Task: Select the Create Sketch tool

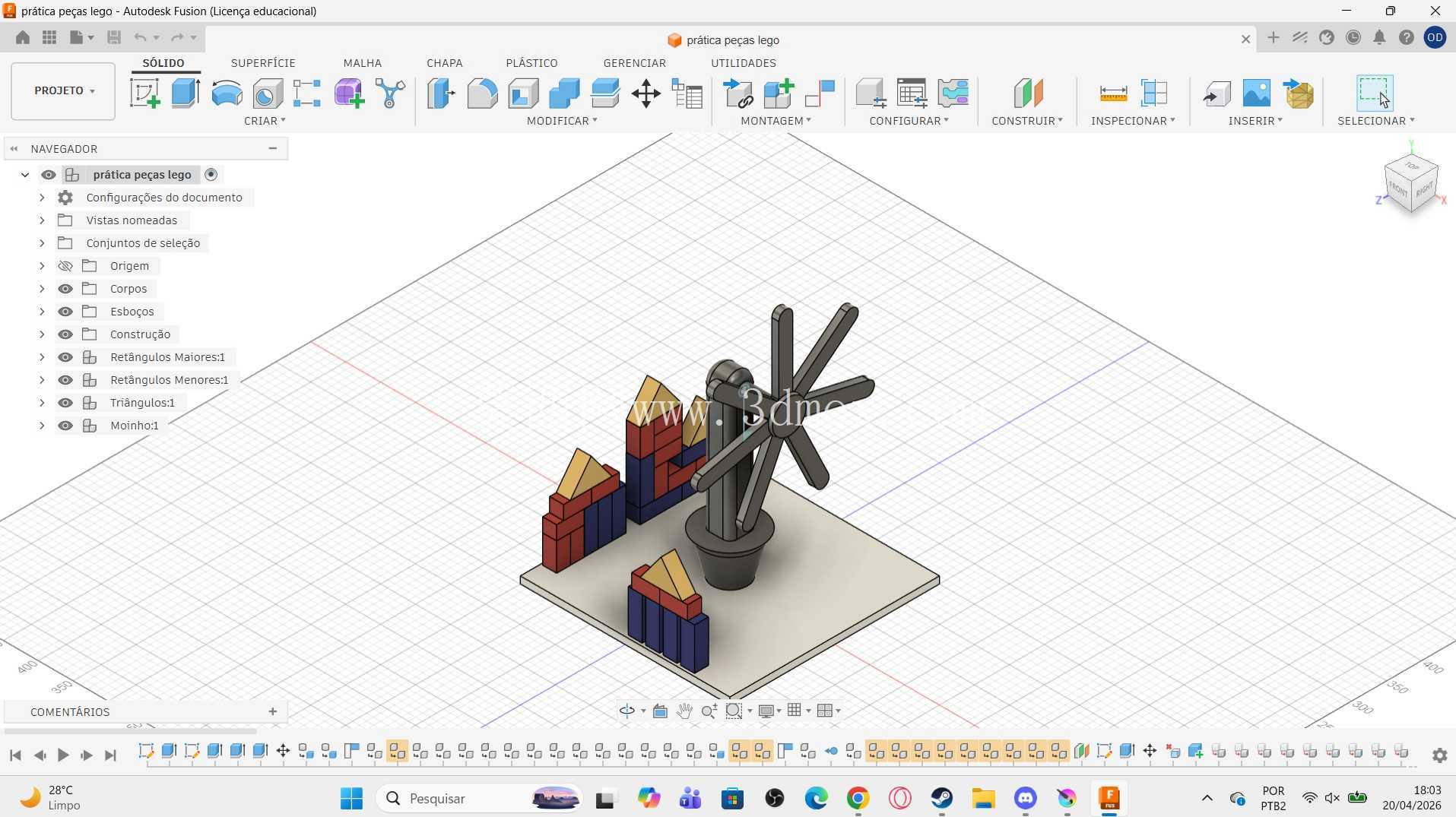Action: 144,93
